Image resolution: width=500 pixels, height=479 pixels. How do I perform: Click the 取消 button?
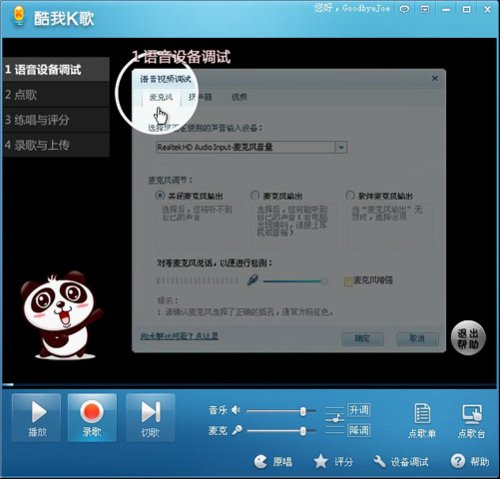coord(417,339)
